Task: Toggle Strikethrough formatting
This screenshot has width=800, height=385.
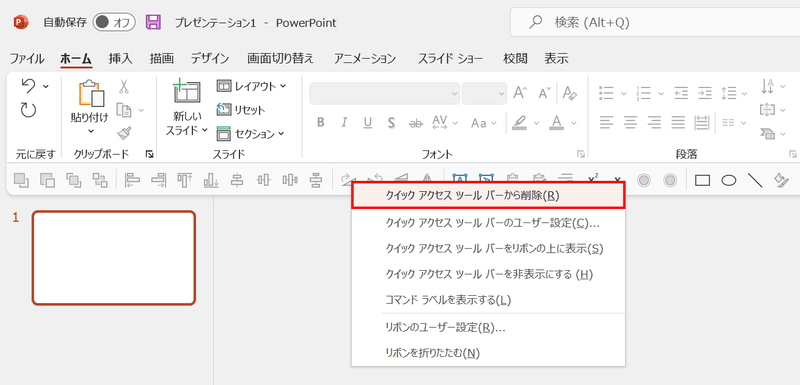Action: click(x=416, y=123)
